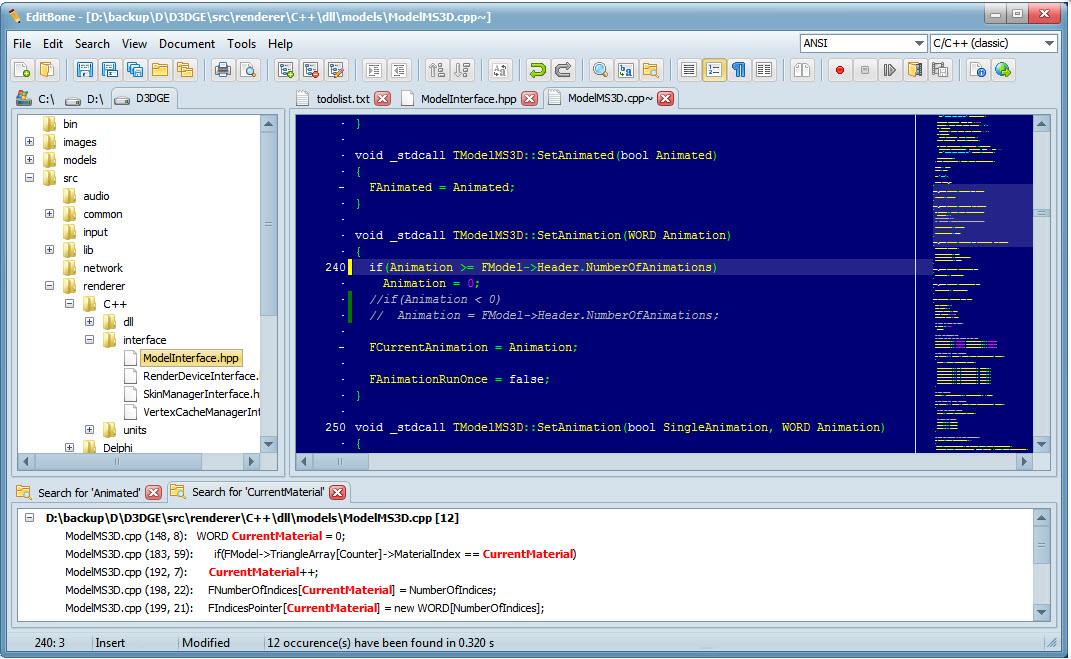Viewport: 1071px width, 659px height.
Task: Expand the dll folder node
Action: coord(89,322)
